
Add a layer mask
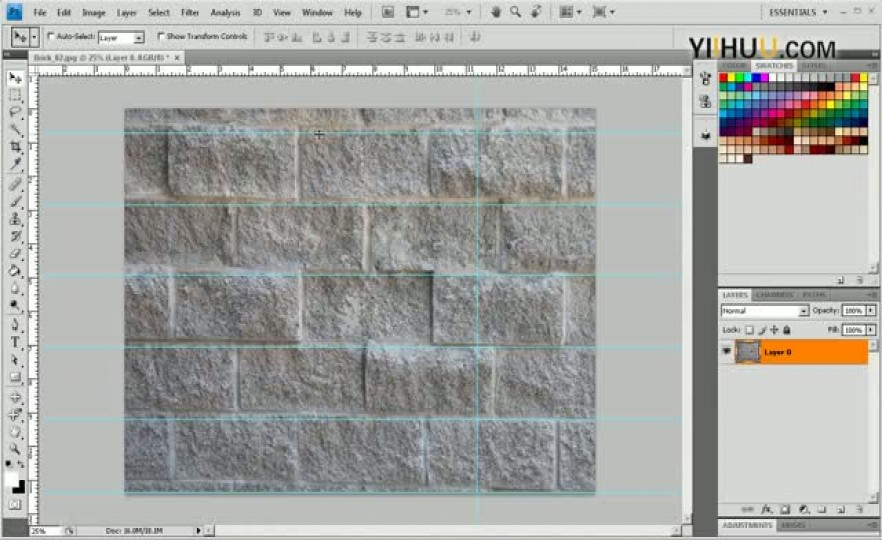coord(785,510)
